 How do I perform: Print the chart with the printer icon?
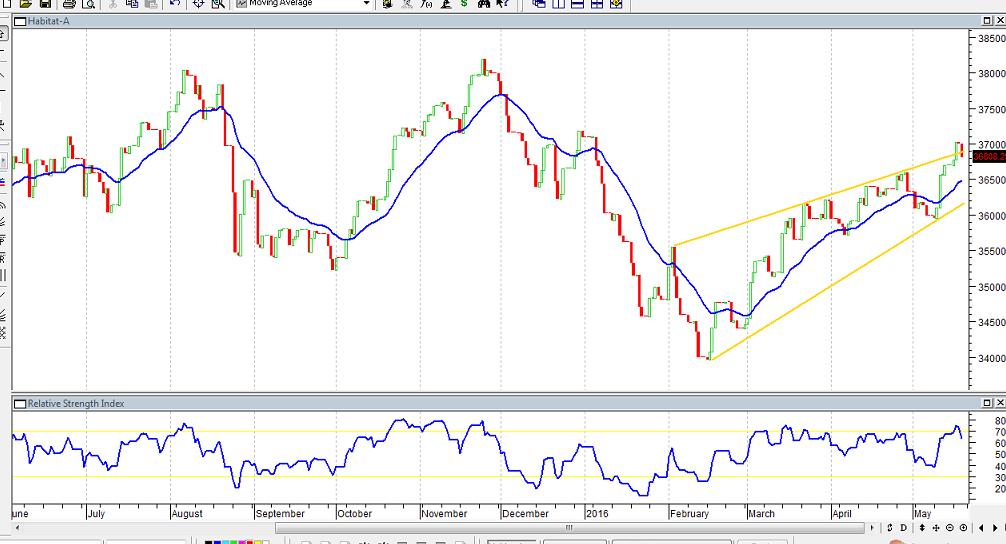click(69, 4)
